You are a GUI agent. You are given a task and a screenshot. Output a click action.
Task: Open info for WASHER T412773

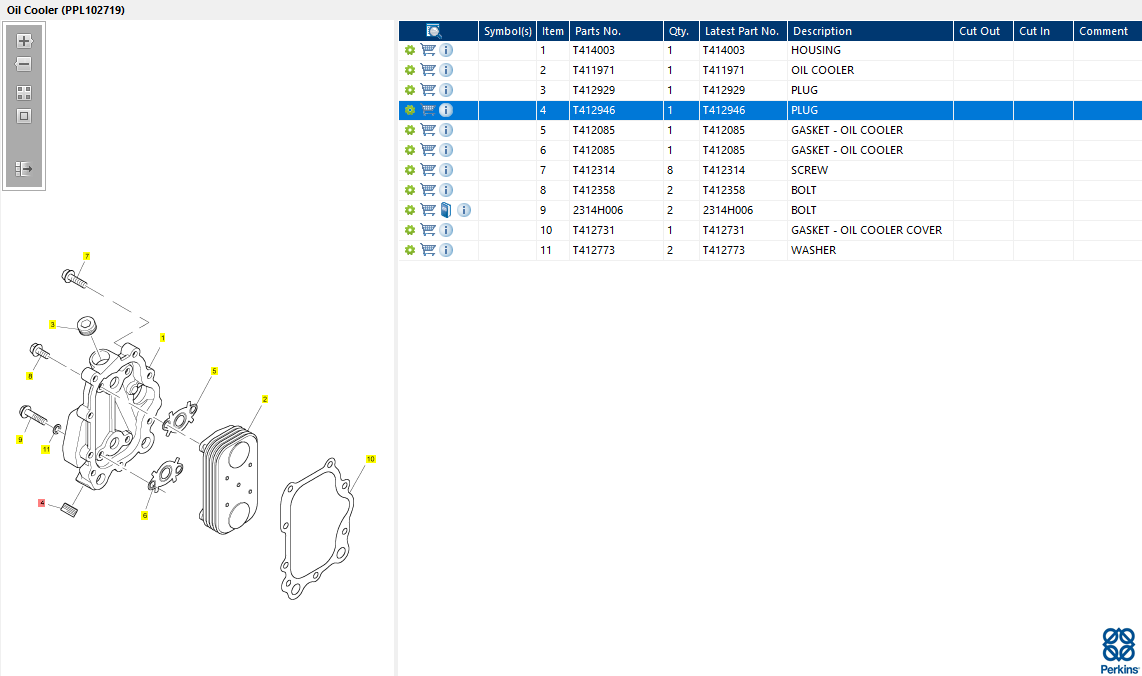click(x=446, y=250)
